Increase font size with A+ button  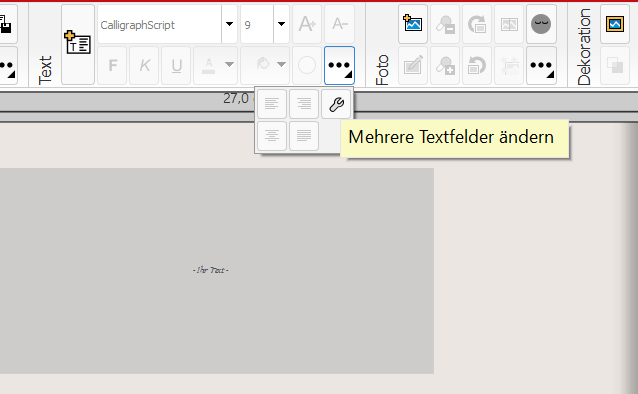pyautogui.click(x=307, y=24)
